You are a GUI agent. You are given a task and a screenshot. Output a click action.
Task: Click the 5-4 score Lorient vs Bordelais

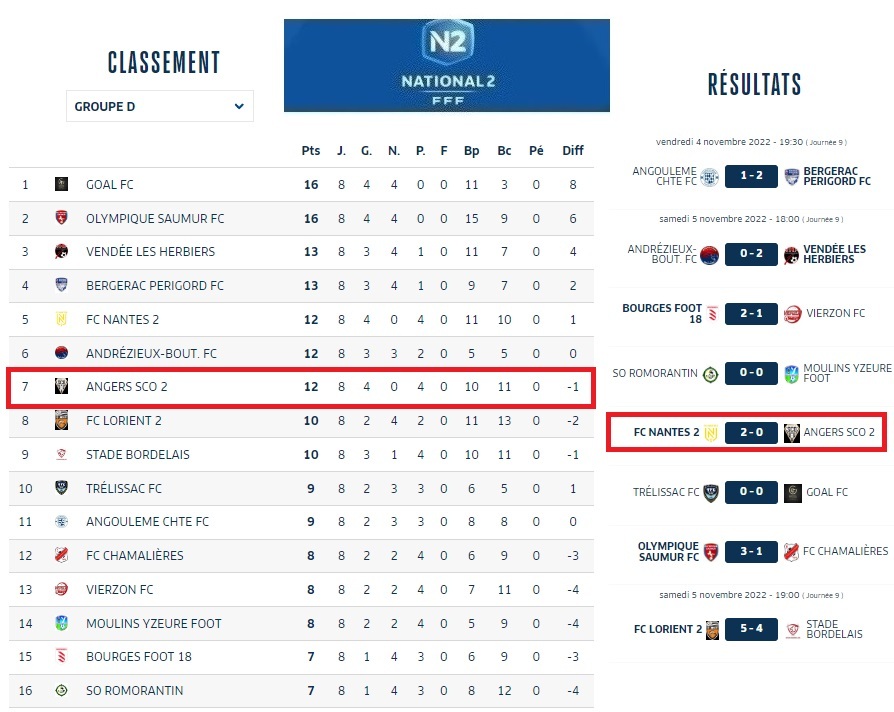click(x=751, y=629)
